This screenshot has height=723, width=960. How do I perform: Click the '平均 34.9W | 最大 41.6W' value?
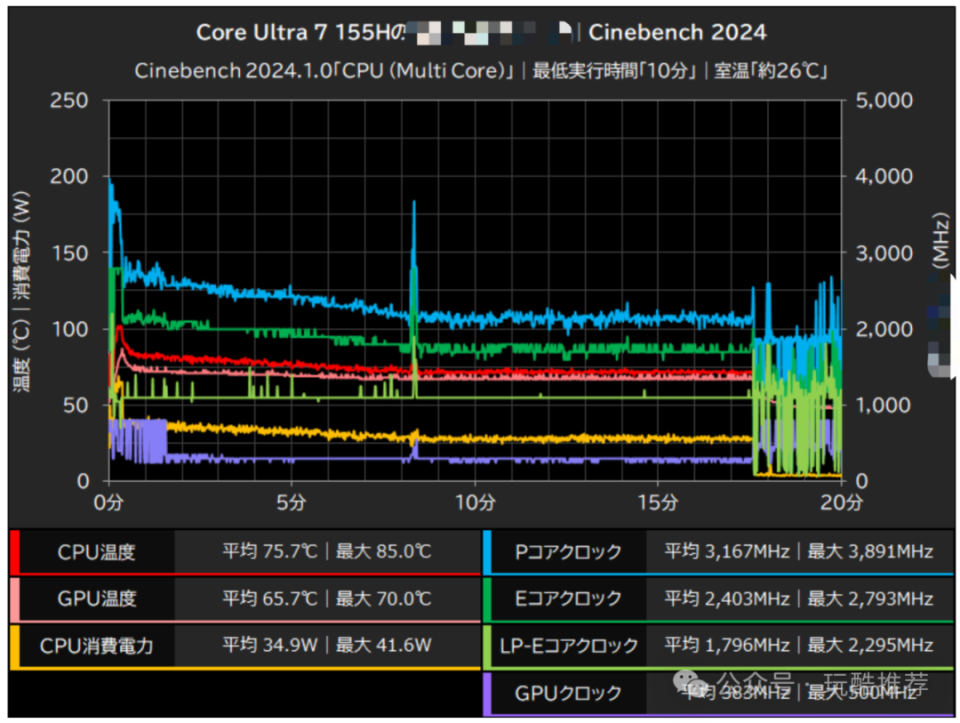pos(327,645)
